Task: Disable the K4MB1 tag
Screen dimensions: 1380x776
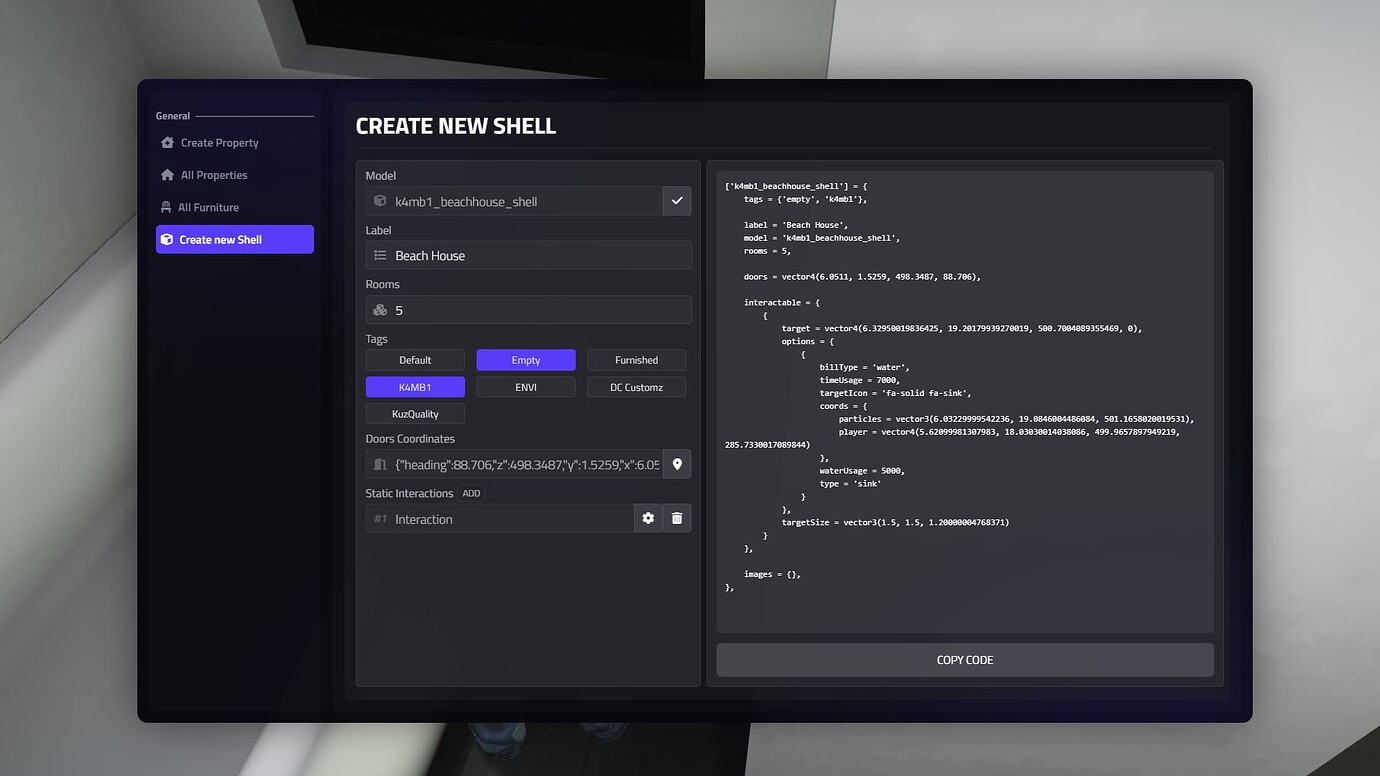Action: point(415,387)
